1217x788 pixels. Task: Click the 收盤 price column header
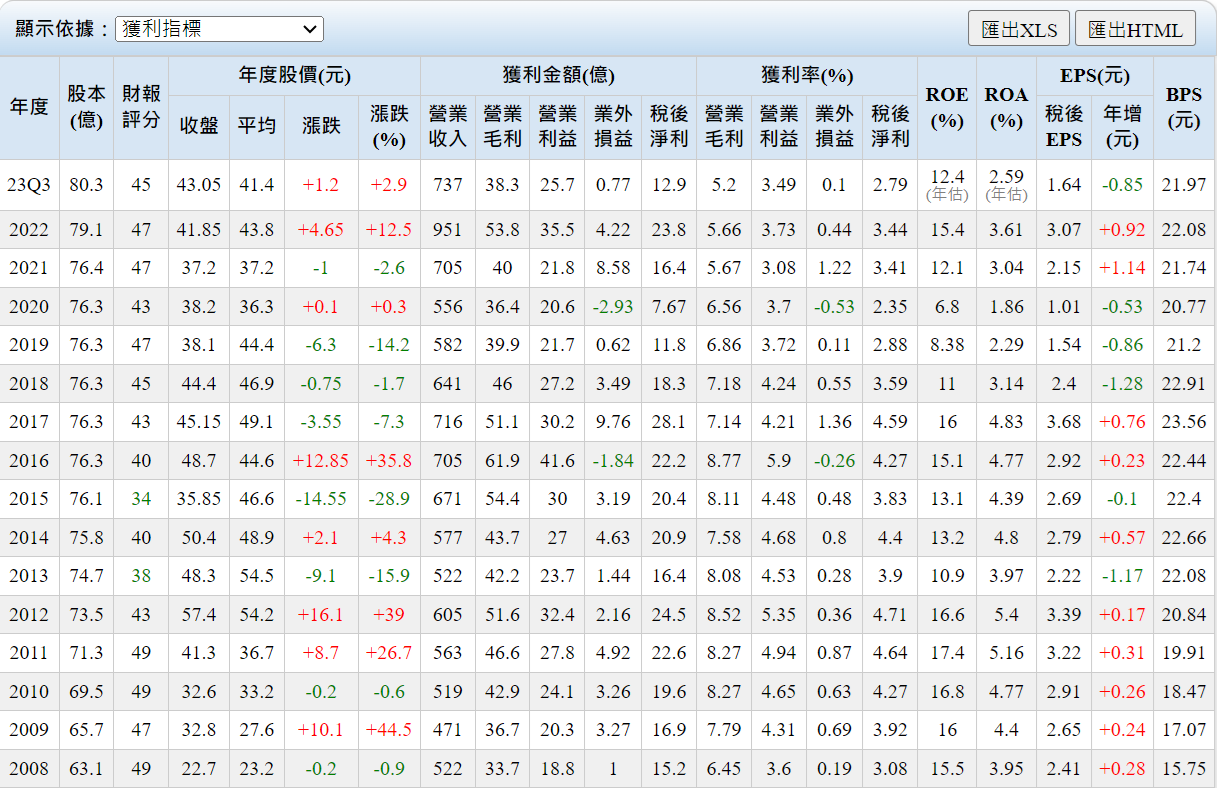pos(199,126)
